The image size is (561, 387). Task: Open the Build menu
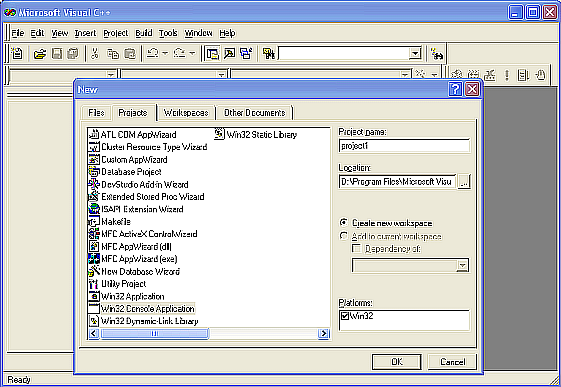144,33
